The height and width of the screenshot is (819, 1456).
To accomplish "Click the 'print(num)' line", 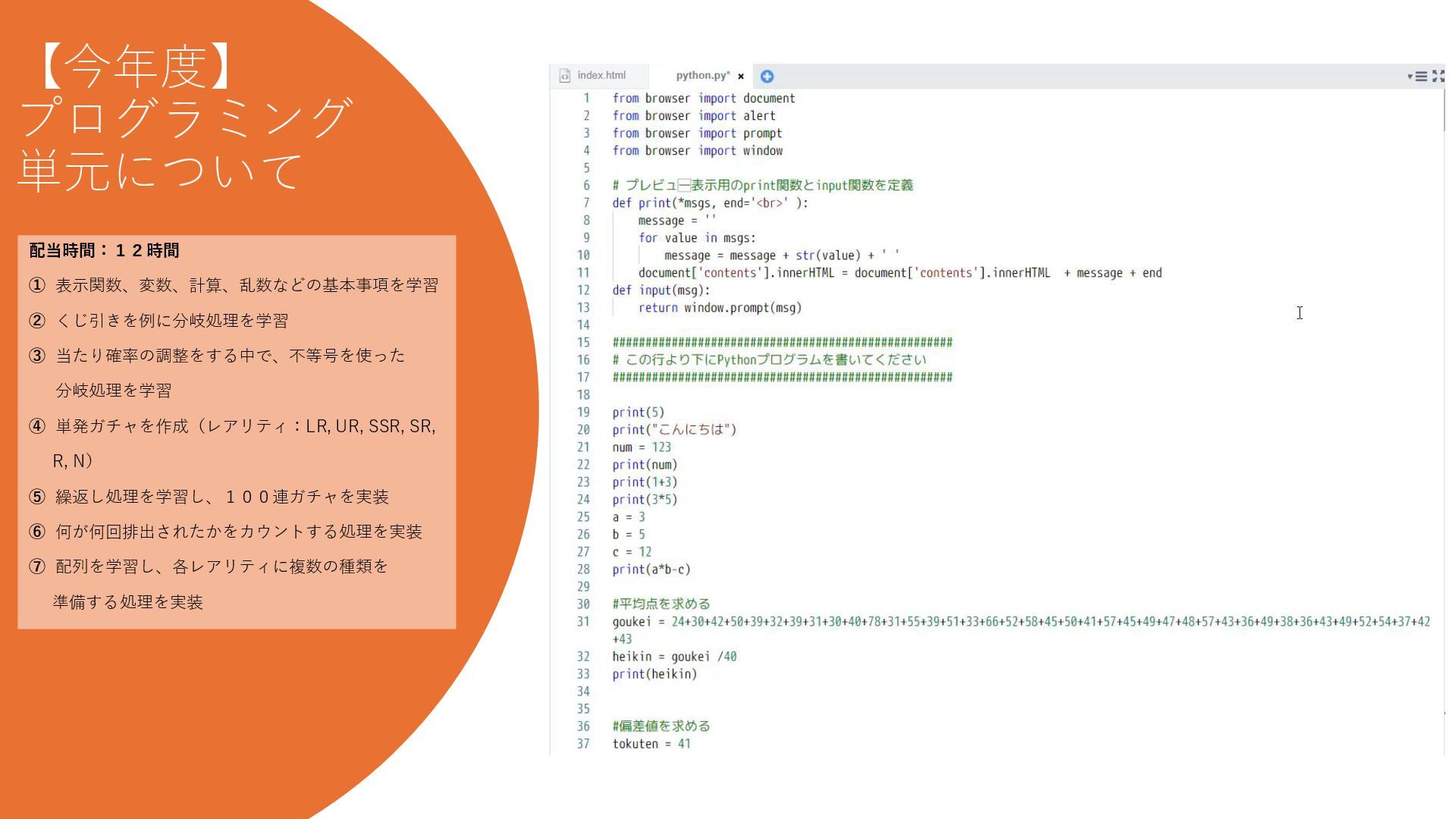I will 645,465.
